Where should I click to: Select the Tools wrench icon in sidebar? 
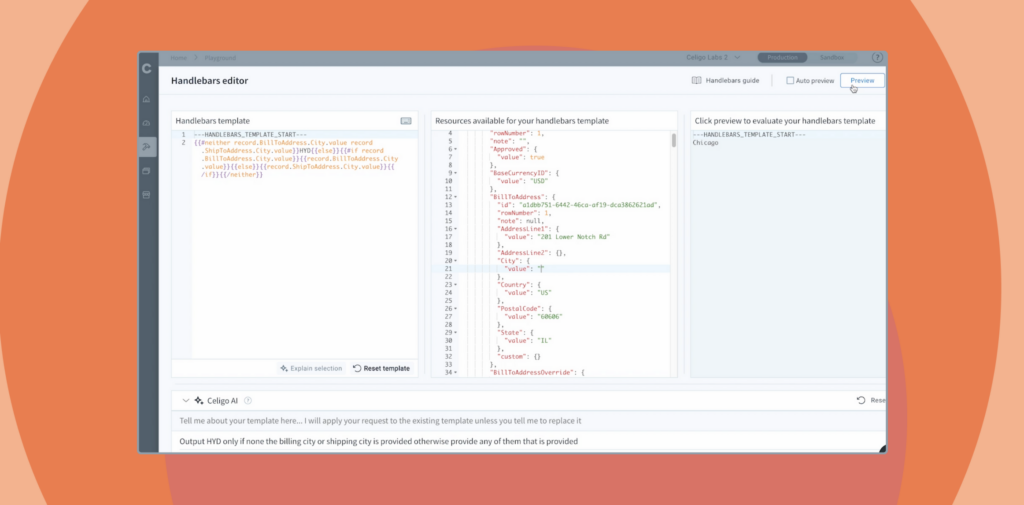click(147, 147)
